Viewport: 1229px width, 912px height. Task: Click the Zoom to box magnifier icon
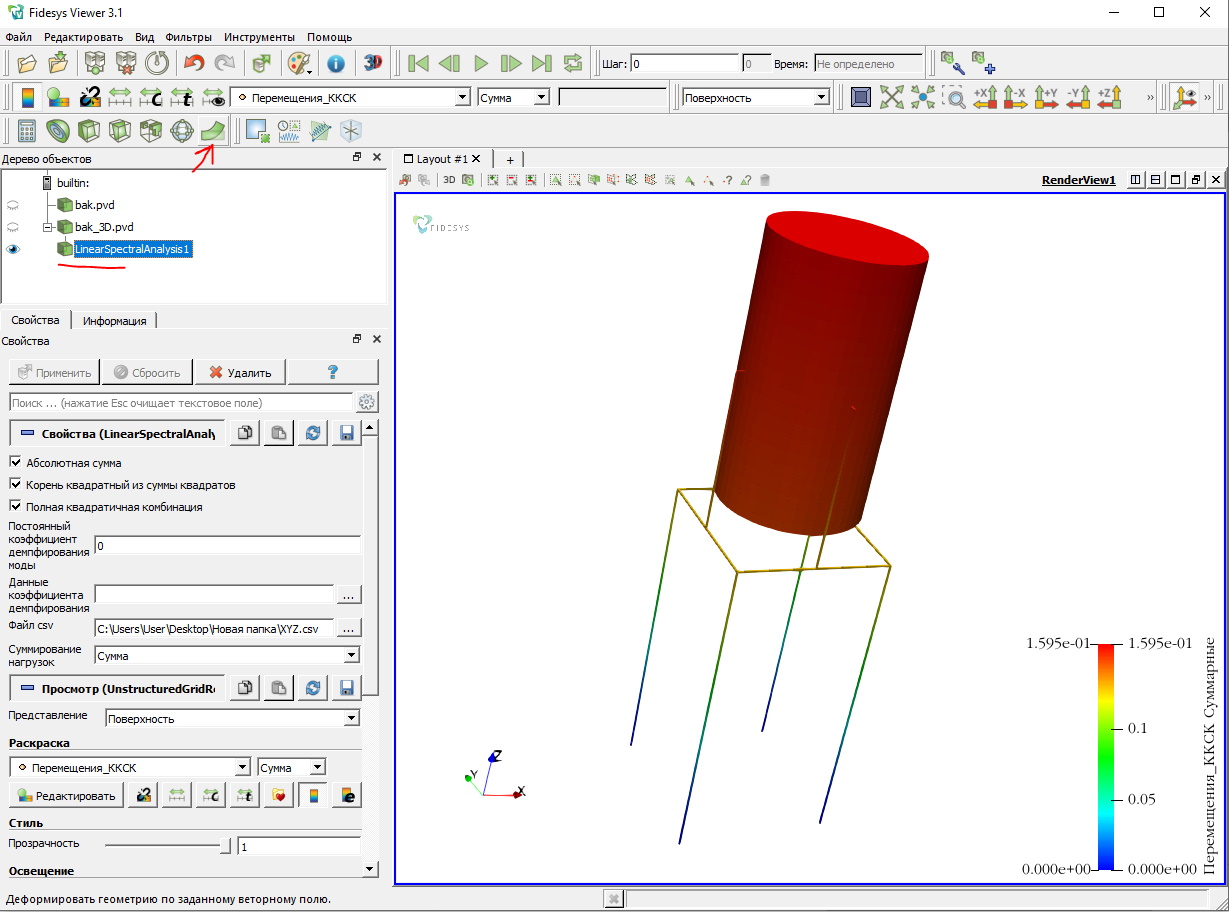pyautogui.click(x=955, y=97)
